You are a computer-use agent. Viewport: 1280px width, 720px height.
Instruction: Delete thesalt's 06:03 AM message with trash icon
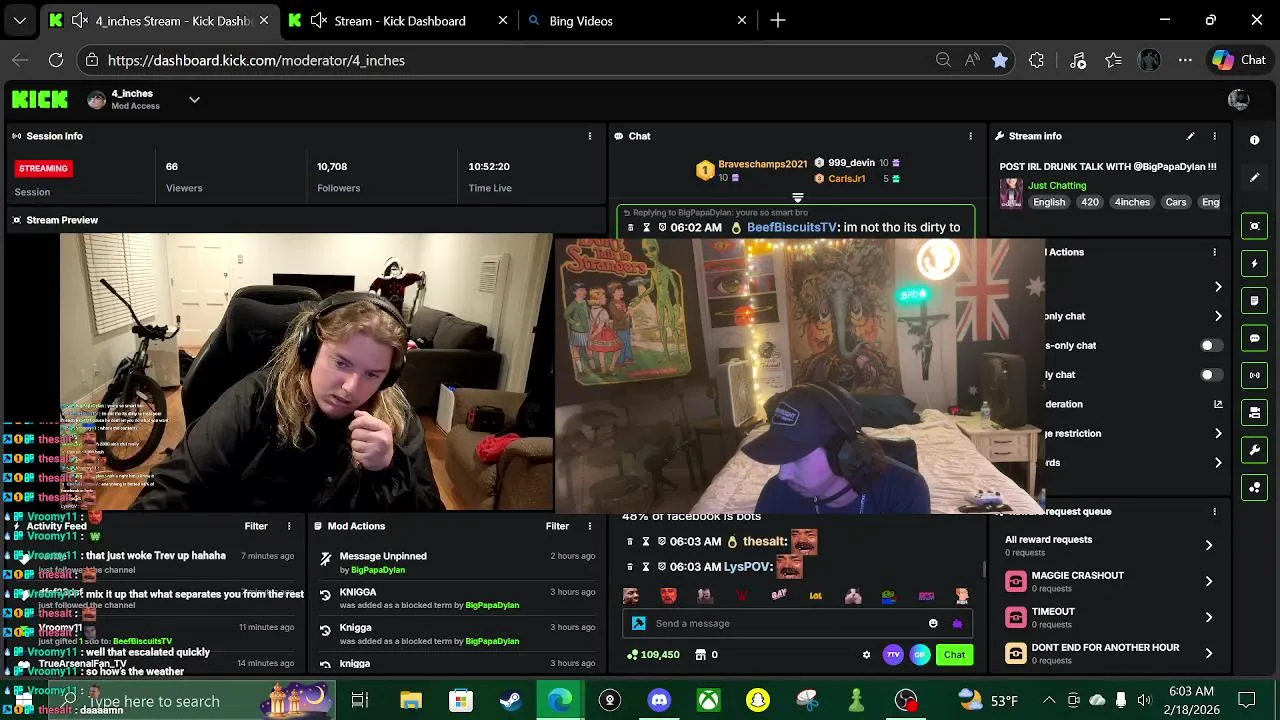(x=629, y=541)
